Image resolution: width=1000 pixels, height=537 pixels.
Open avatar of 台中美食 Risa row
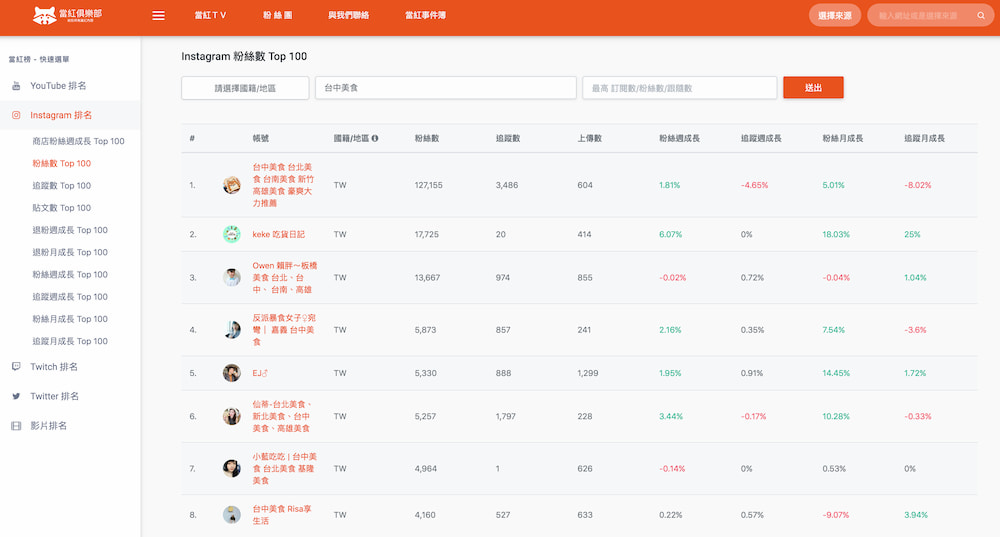pos(232,515)
